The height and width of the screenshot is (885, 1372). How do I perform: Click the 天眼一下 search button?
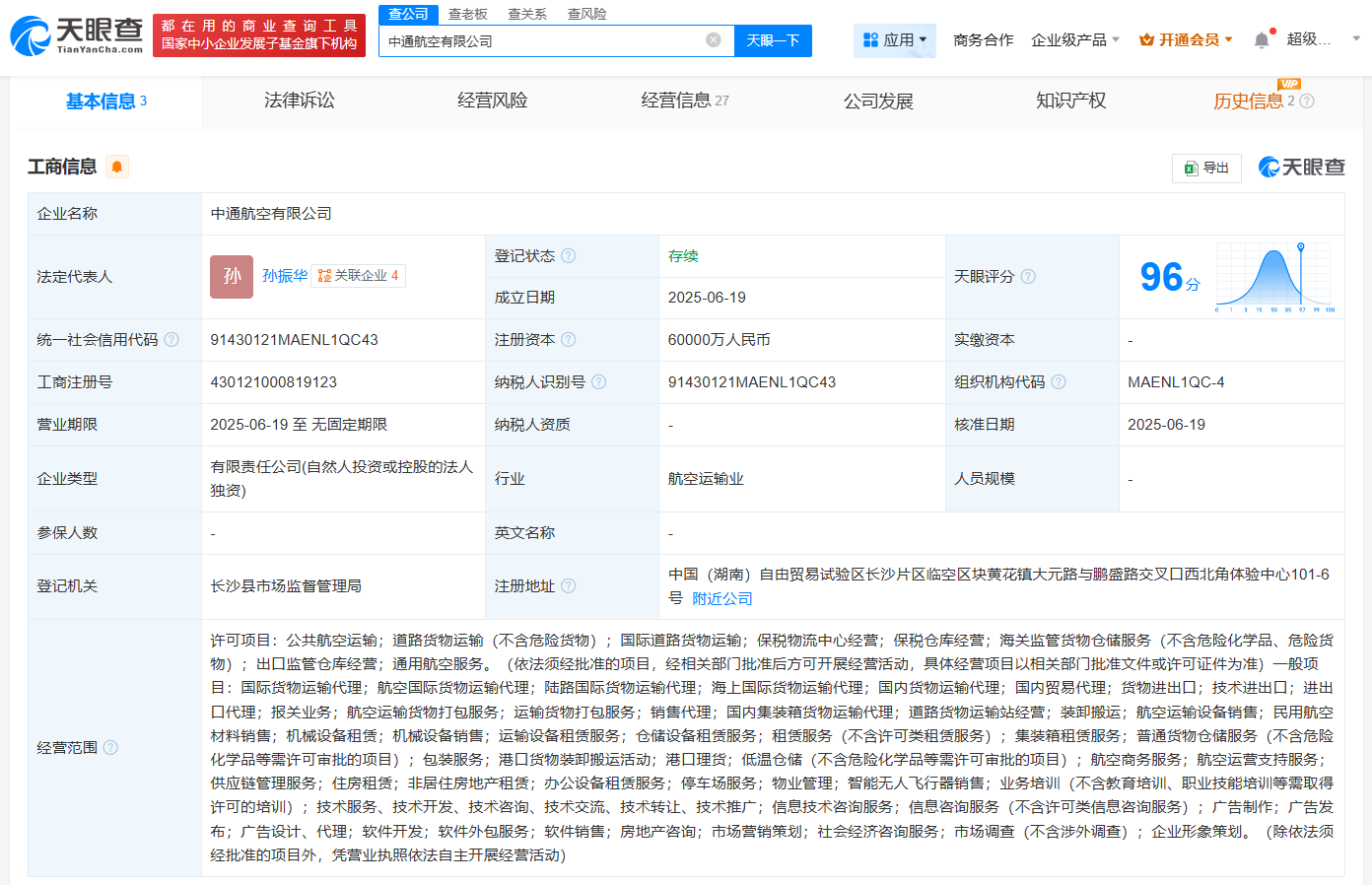[773, 40]
